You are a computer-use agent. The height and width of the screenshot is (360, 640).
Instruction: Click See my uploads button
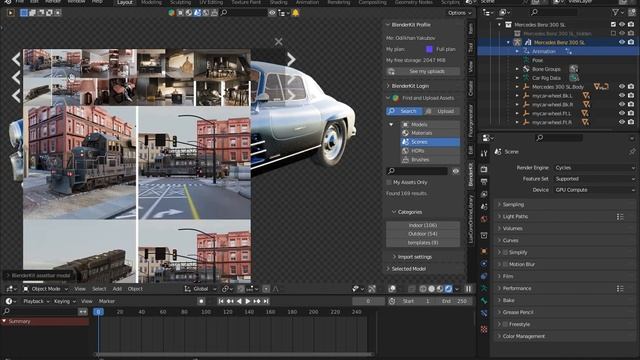(x=423, y=71)
